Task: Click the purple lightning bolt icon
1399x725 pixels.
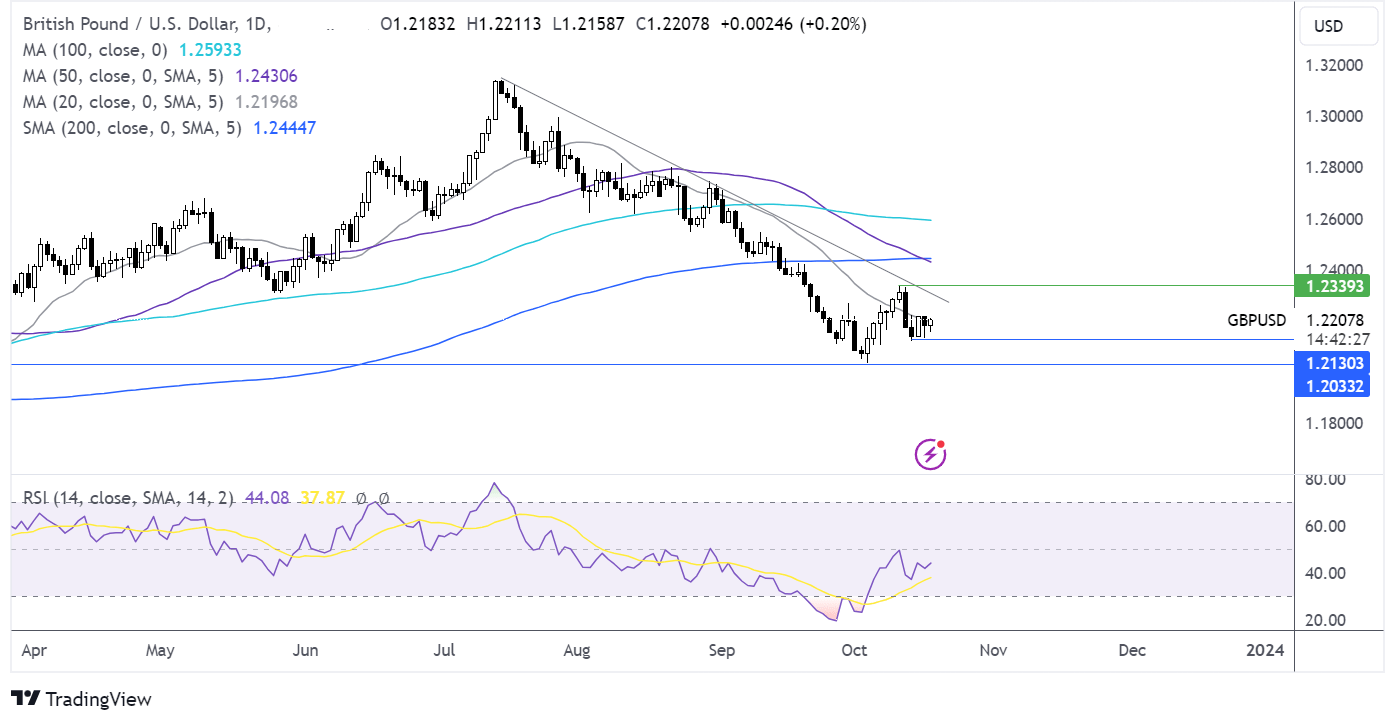Action: point(931,454)
